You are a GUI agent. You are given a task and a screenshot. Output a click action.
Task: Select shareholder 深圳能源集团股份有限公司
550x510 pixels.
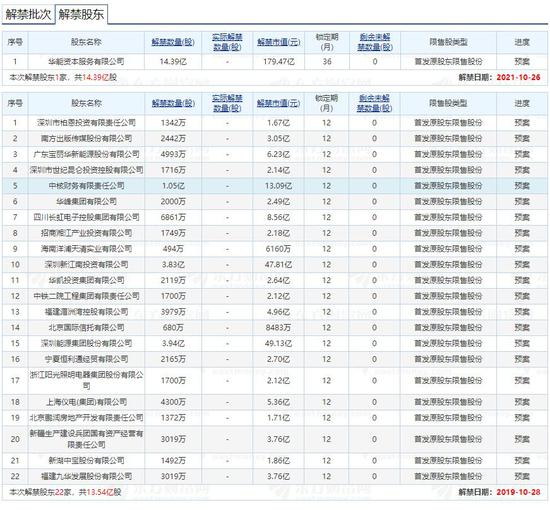pos(86,343)
